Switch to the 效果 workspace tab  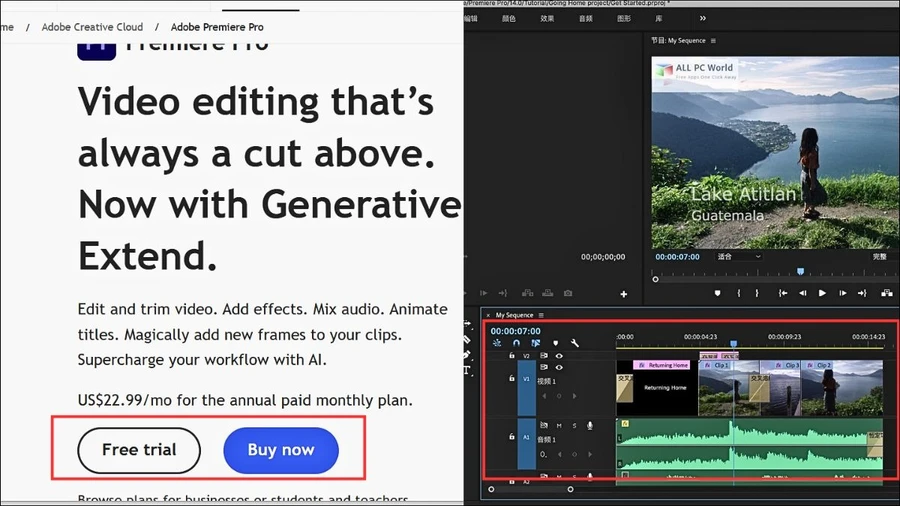coord(547,18)
